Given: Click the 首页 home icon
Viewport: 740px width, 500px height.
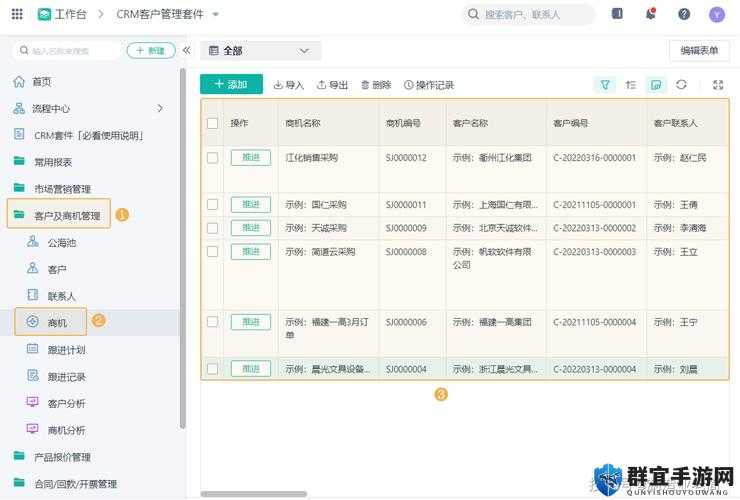Looking at the screenshot, I should (x=19, y=82).
